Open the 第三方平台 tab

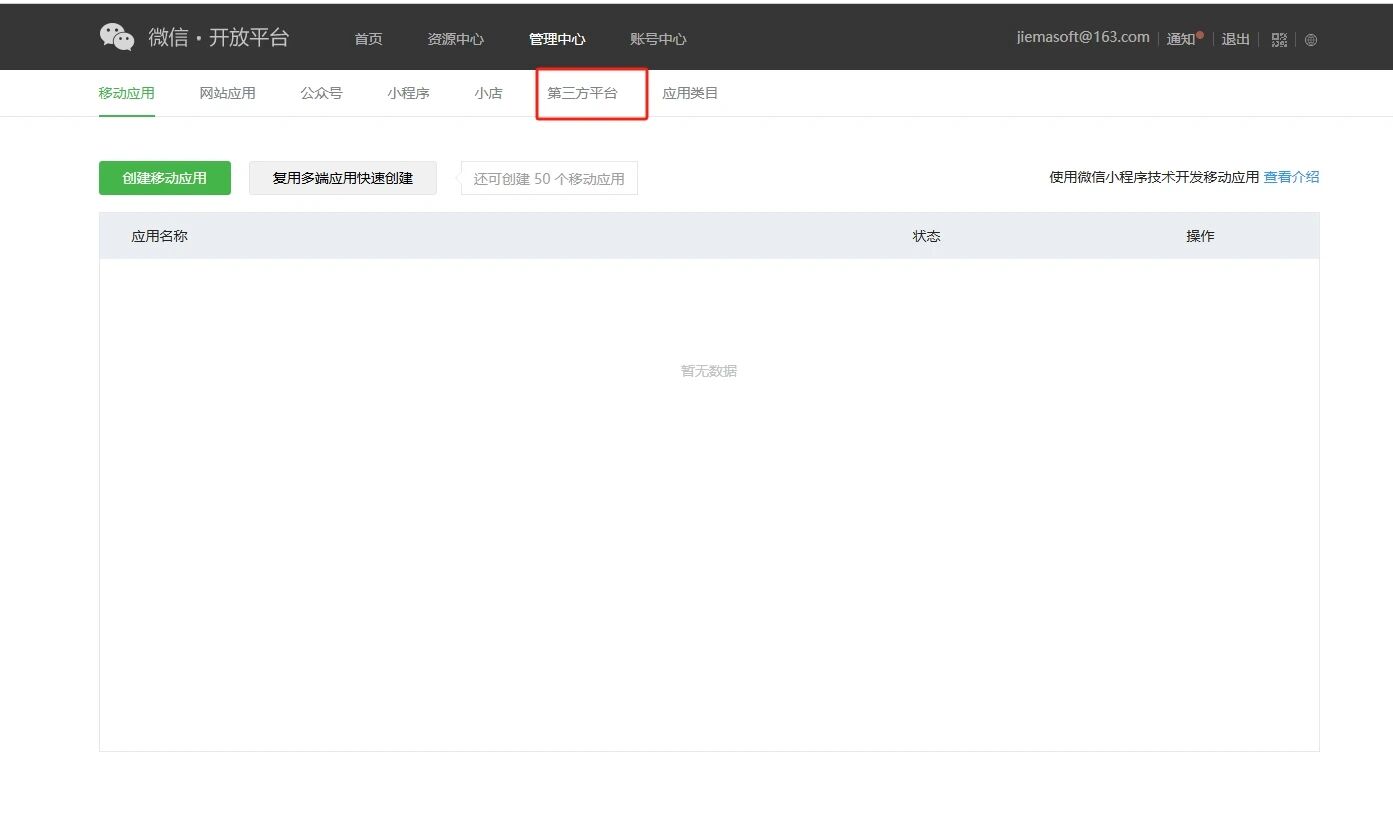pos(582,93)
